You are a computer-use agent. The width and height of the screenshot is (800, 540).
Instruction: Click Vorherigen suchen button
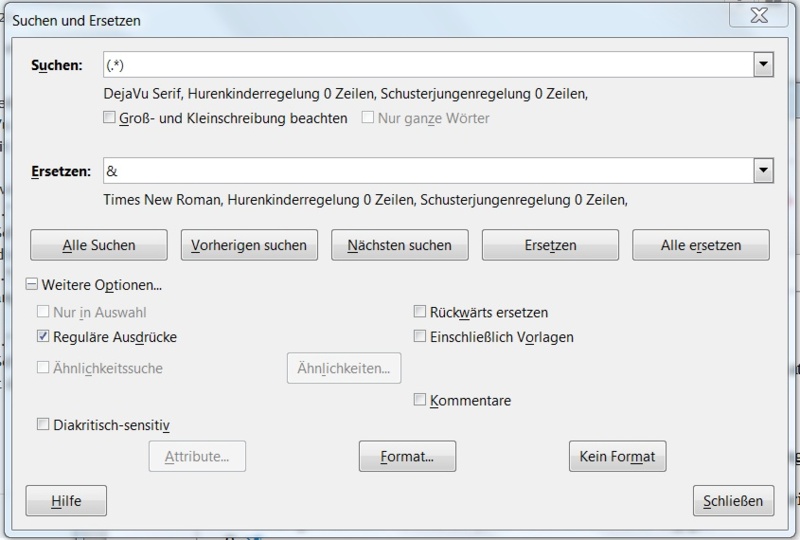[249, 245]
